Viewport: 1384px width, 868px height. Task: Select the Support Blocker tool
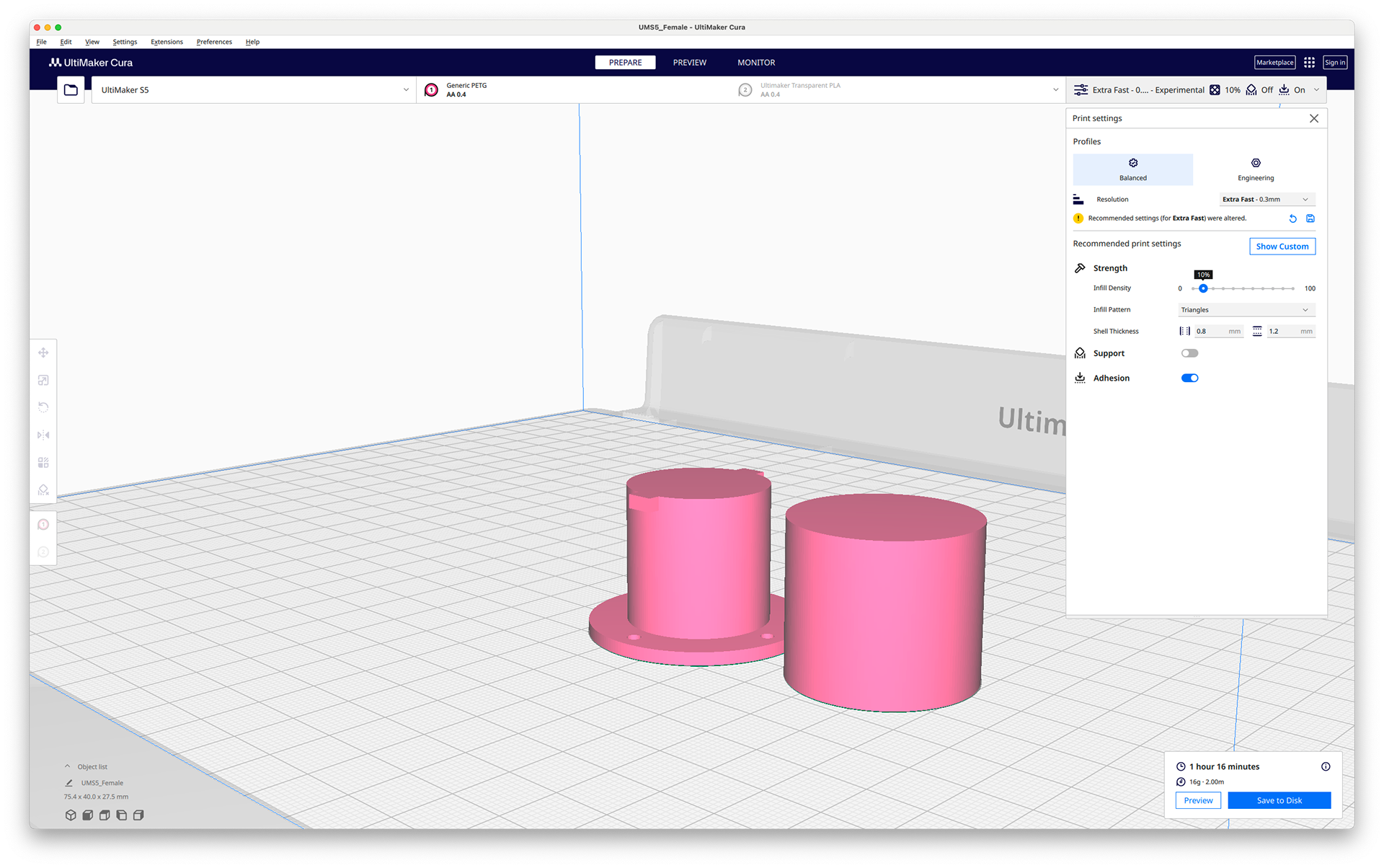43,490
